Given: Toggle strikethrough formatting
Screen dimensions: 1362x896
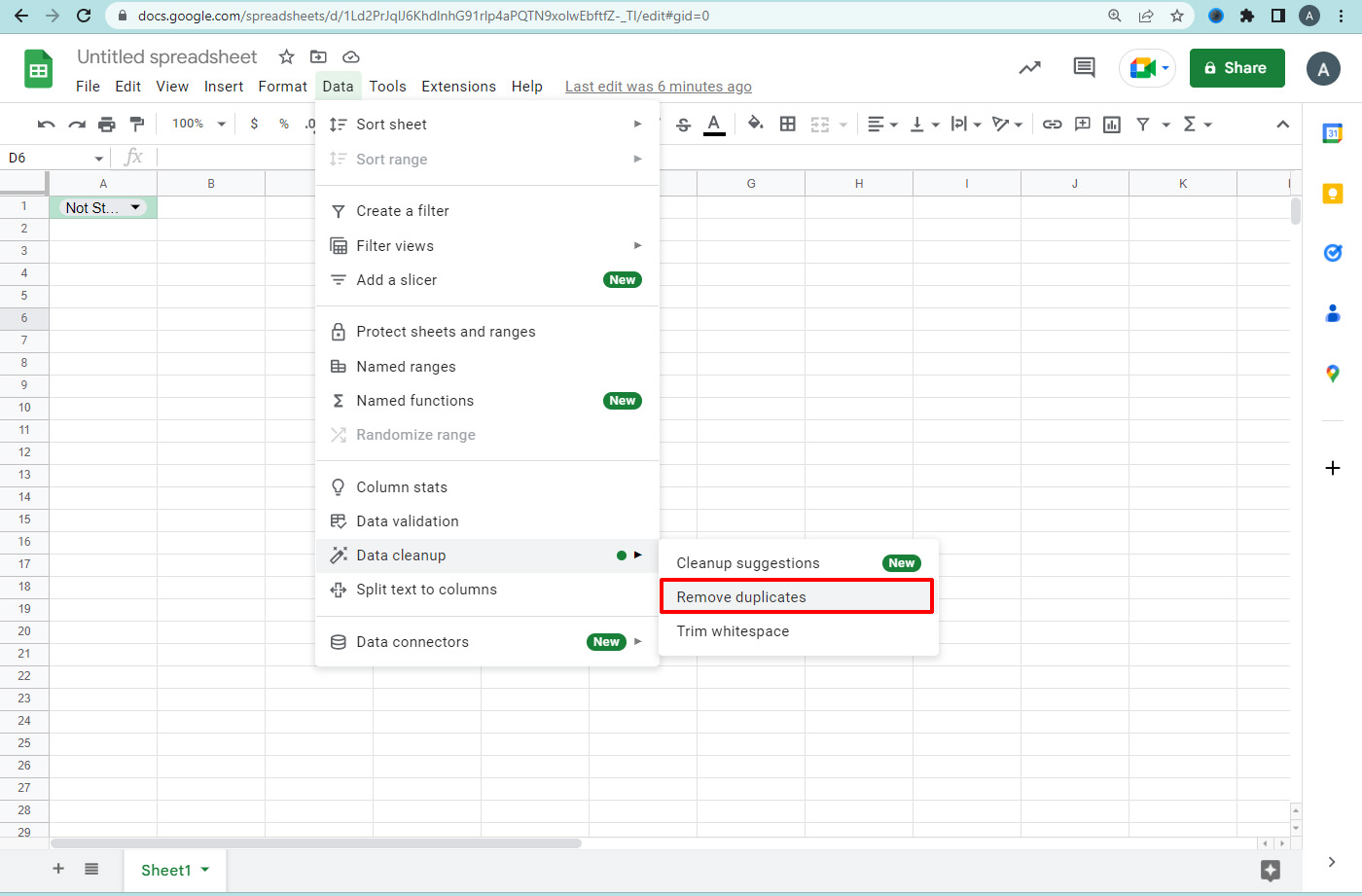Looking at the screenshot, I should 683,124.
